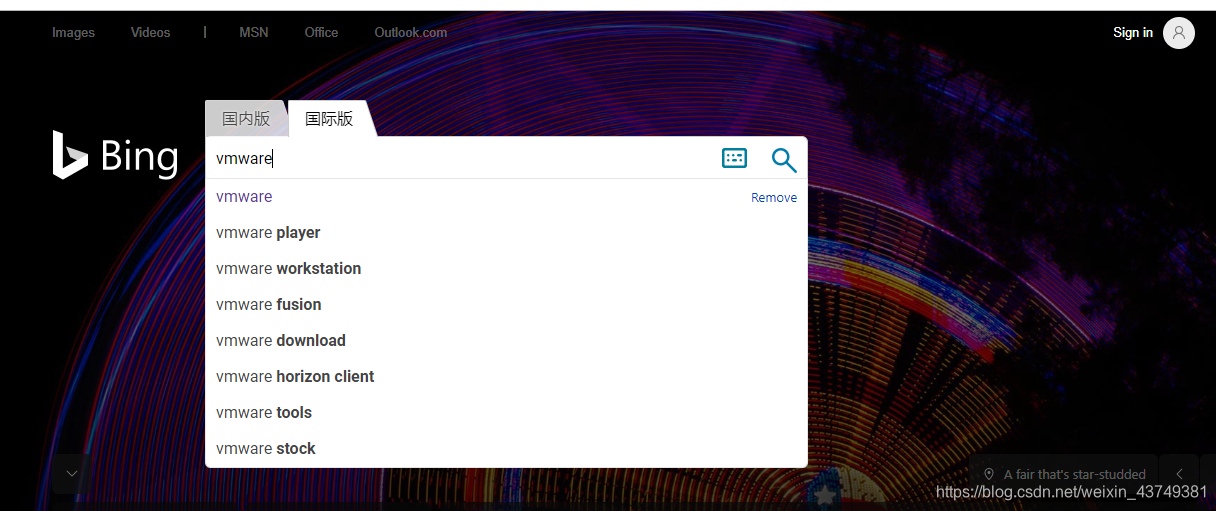Select the 'vmware tools' suggestion
Image resolution: width=1216 pixels, height=511 pixels.
pos(506,413)
